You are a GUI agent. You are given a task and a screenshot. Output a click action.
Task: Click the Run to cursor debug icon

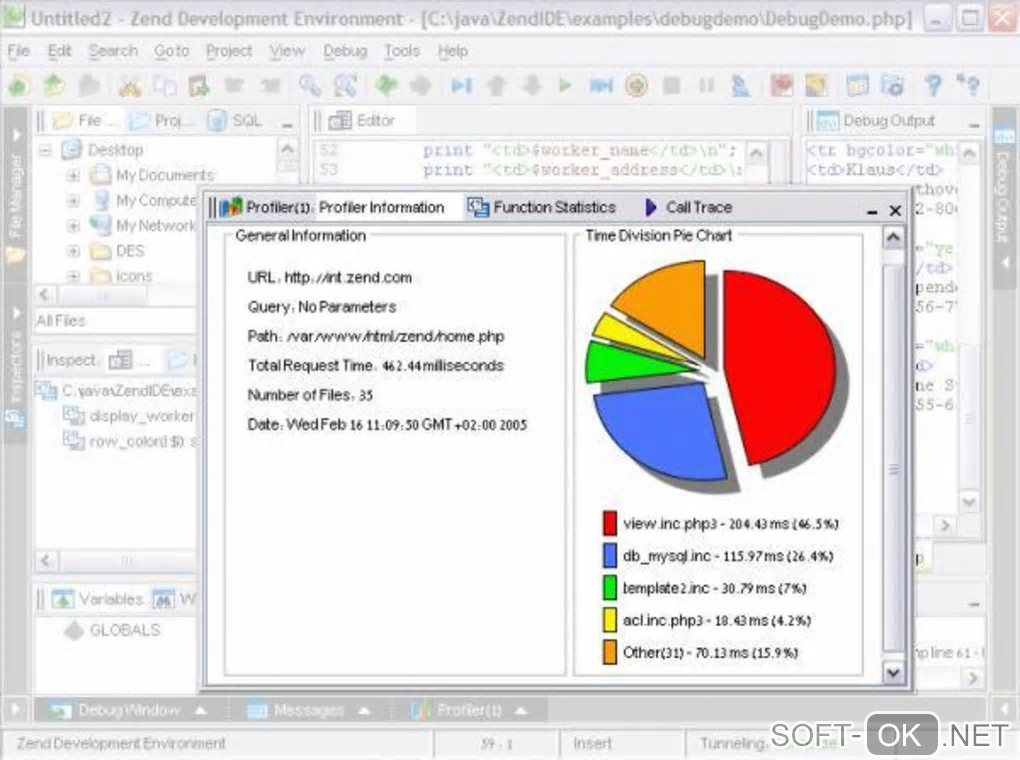pos(461,85)
